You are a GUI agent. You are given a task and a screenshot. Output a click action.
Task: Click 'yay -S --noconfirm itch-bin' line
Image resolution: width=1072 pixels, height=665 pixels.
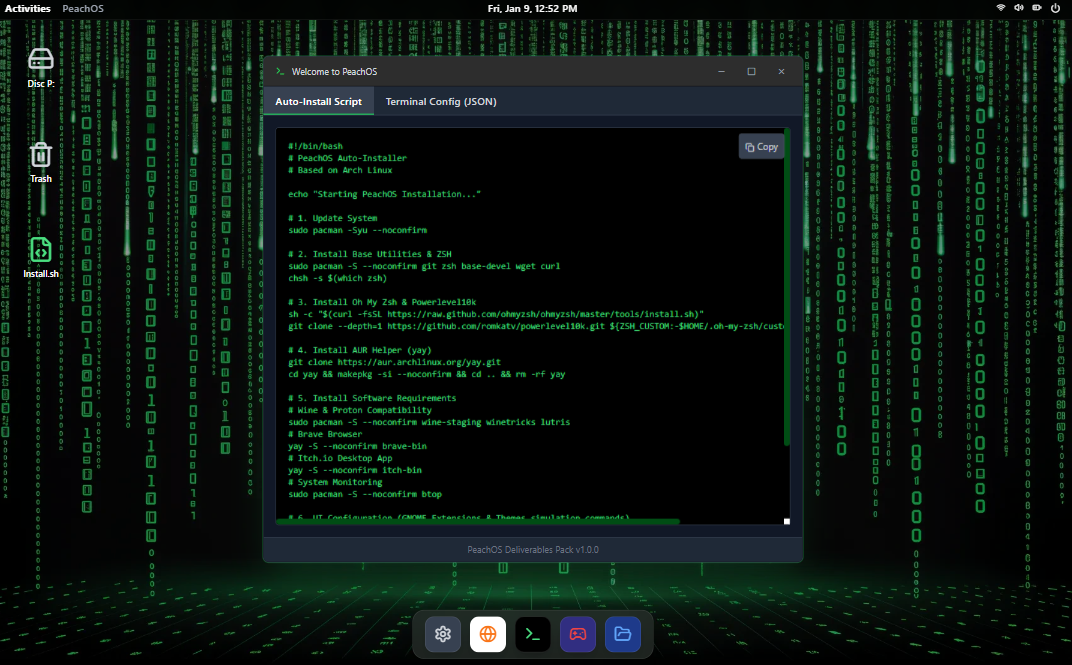[x=355, y=470]
